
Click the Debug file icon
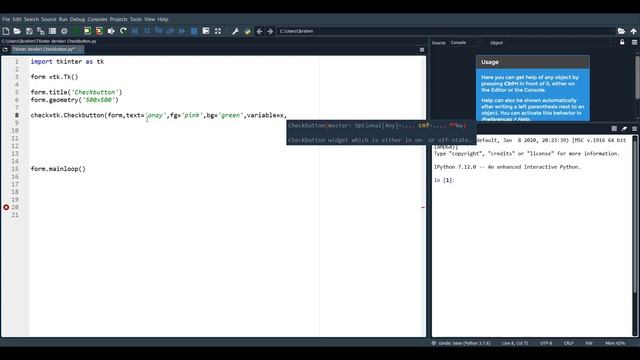coord(135,31)
